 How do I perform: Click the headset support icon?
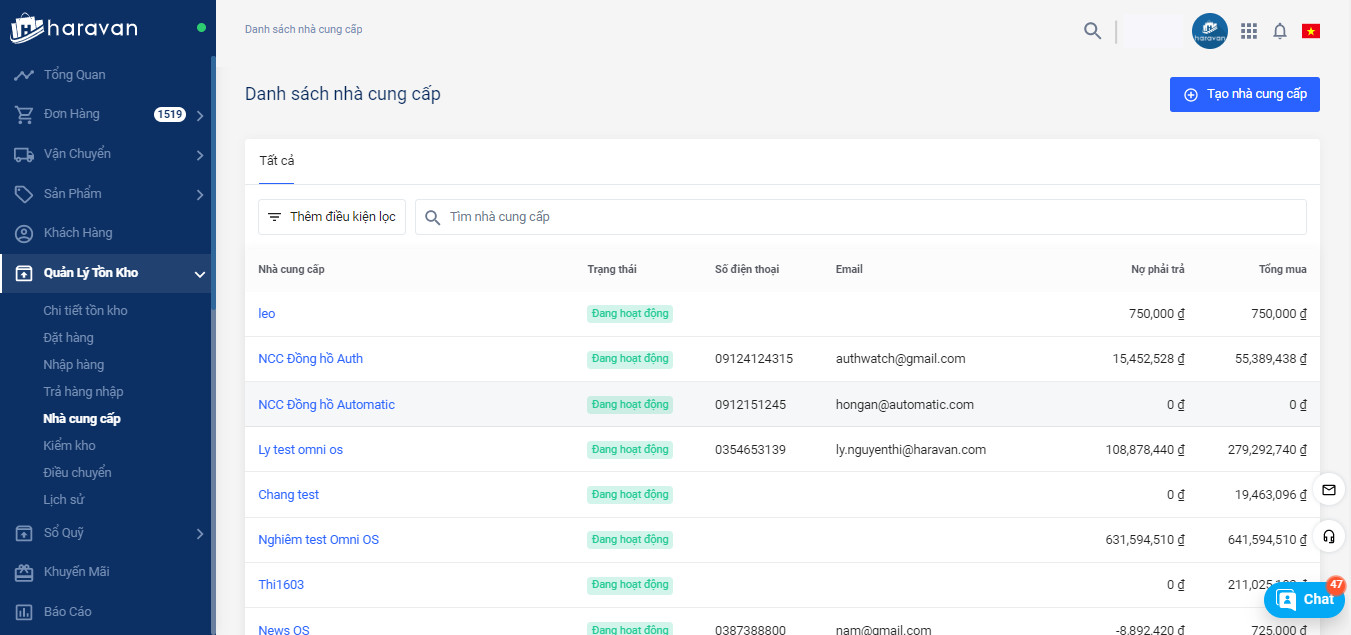[x=1328, y=536]
